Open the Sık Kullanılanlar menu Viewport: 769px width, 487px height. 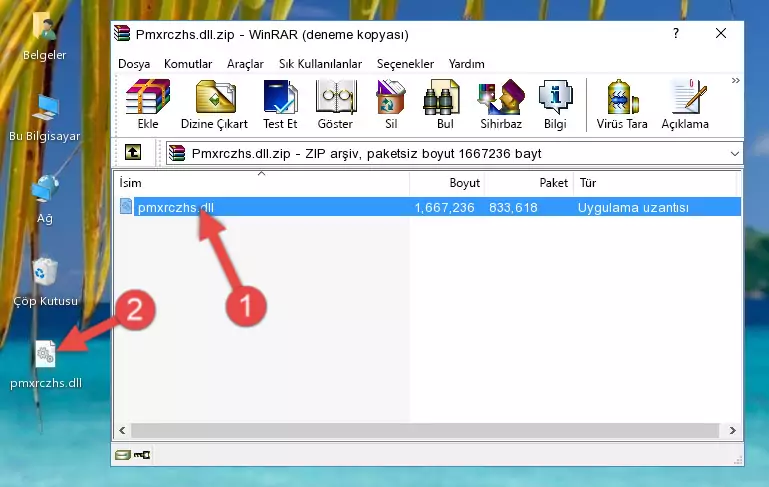pyautogui.click(x=320, y=64)
